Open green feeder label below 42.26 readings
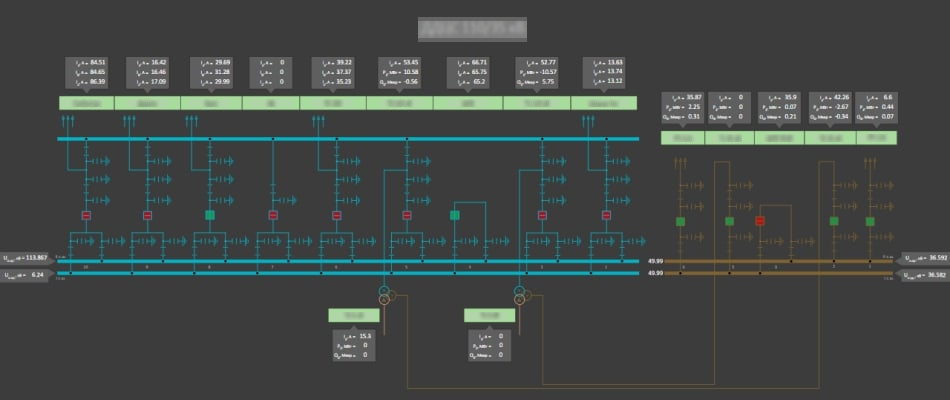This screenshot has width=950, height=400. (829, 137)
